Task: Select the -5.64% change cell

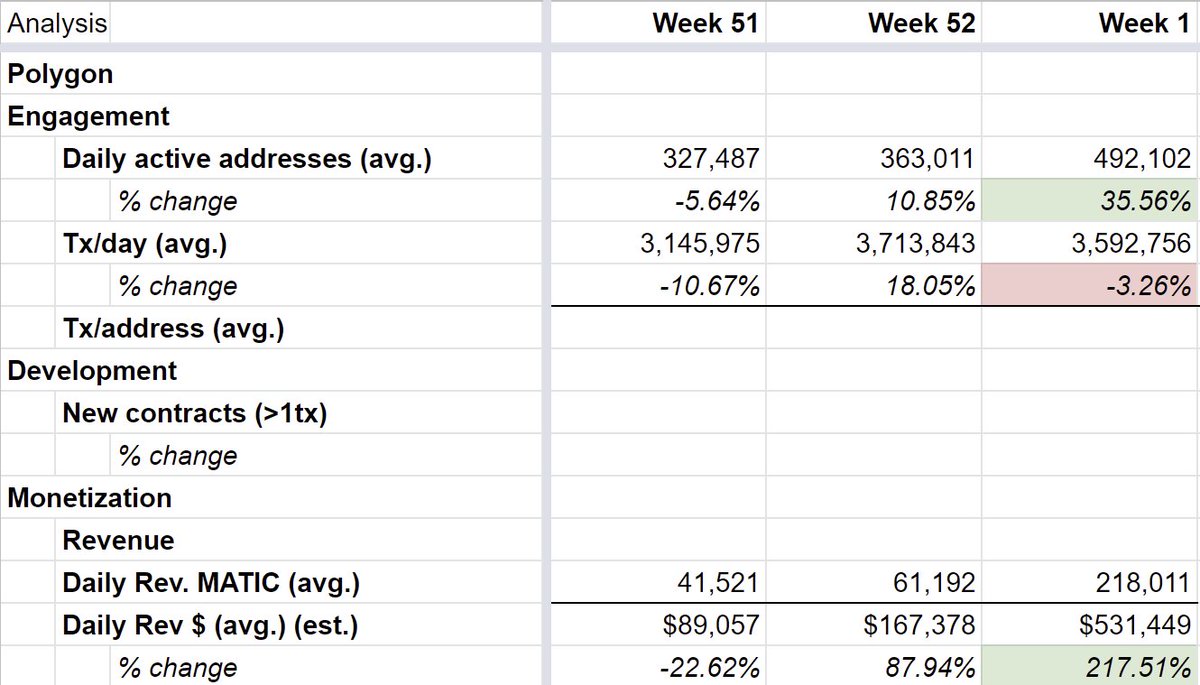Action: pyautogui.click(x=659, y=201)
